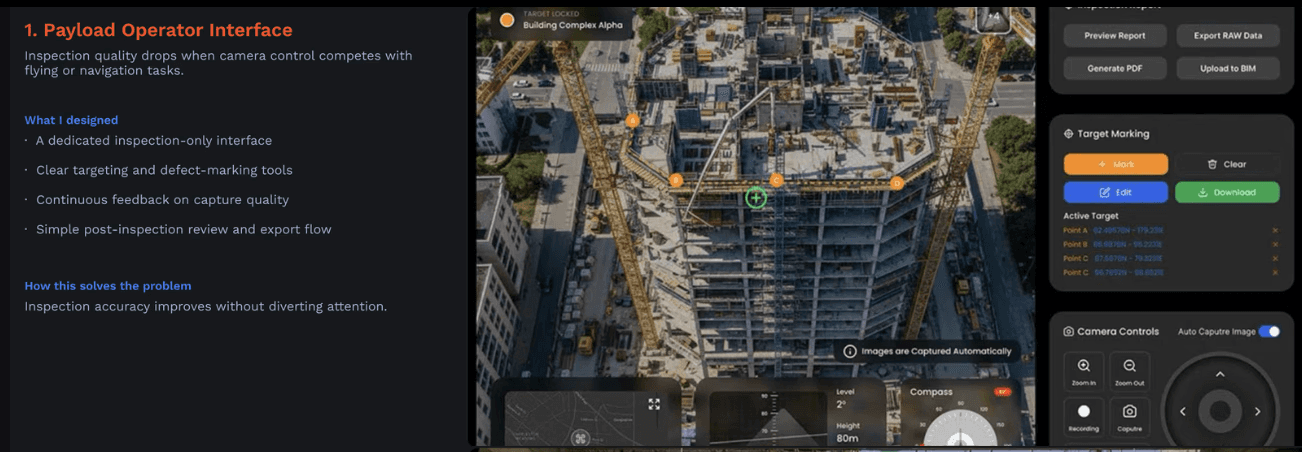The height and width of the screenshot is (452, 1302).
Task: Click the orange Target Locked indicator dot
Action: point(507,20)
